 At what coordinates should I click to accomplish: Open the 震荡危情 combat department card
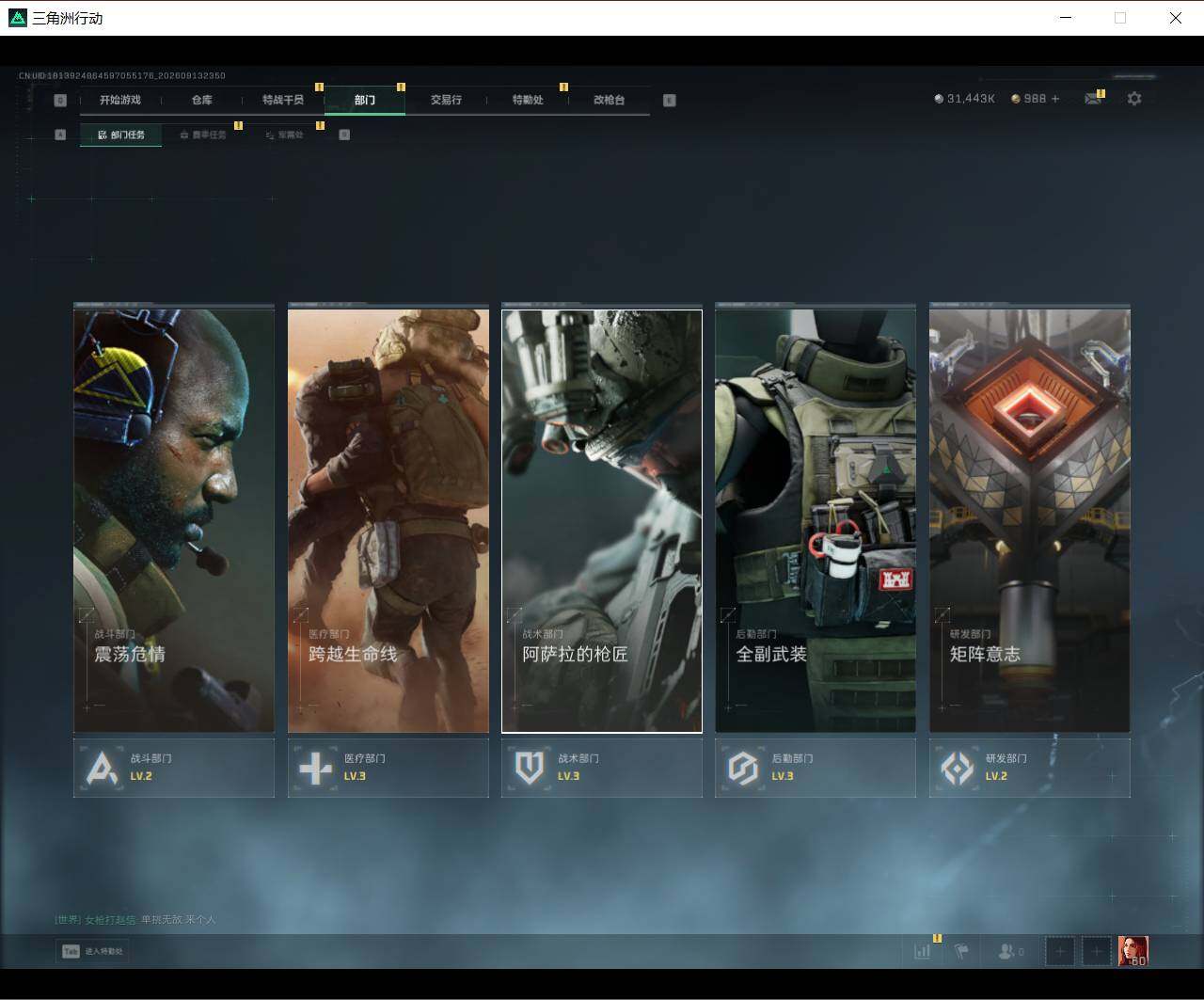click(x=174, y=520)
